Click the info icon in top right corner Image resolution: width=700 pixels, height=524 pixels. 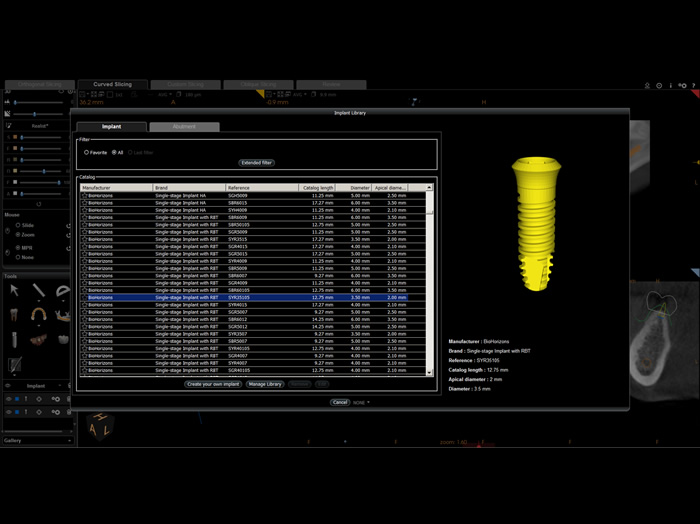671,85
